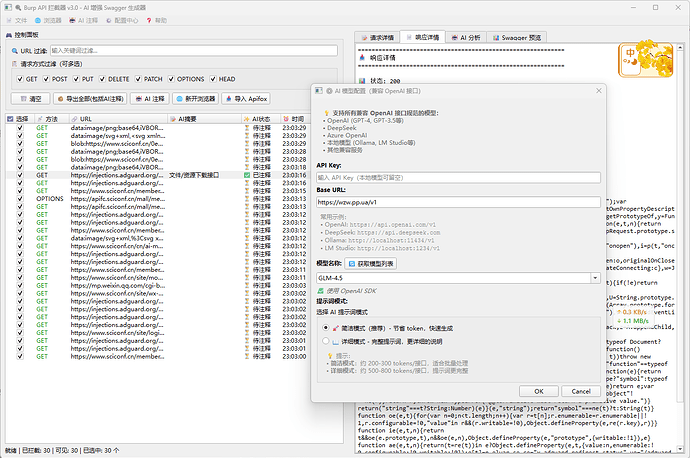690x458 pixels.
Task: Click the hourglass icon in OPTIONS row
Action: click(x=247, y=198)
